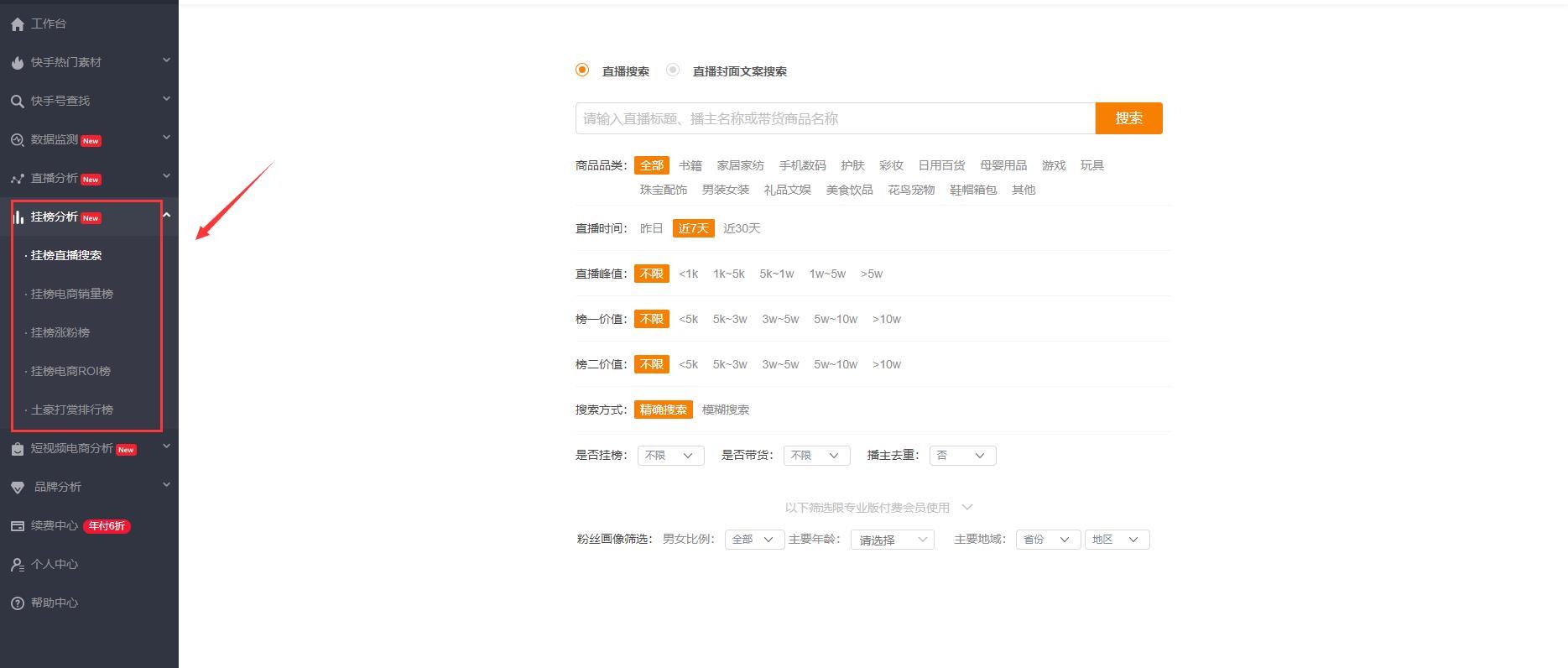The image size is (1568, 668).
Task: Click the 品牌分析 diamond icon
Action: tap(18, 488)
